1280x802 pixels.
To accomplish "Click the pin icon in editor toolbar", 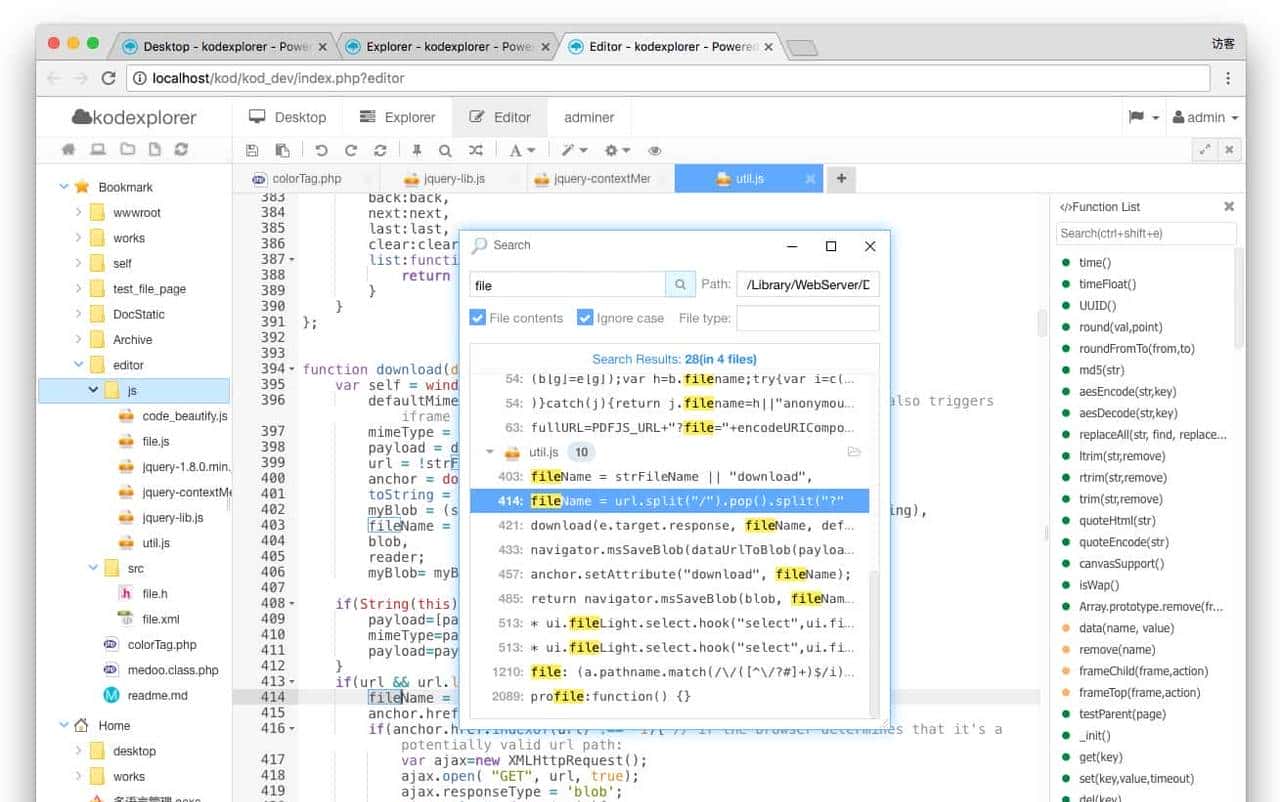I will point(417,150).
